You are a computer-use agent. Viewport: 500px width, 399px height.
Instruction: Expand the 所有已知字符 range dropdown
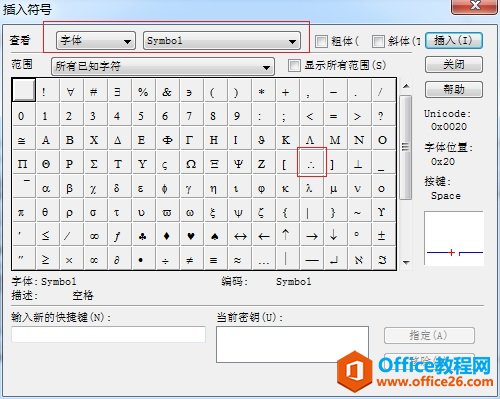coord(163,66)
